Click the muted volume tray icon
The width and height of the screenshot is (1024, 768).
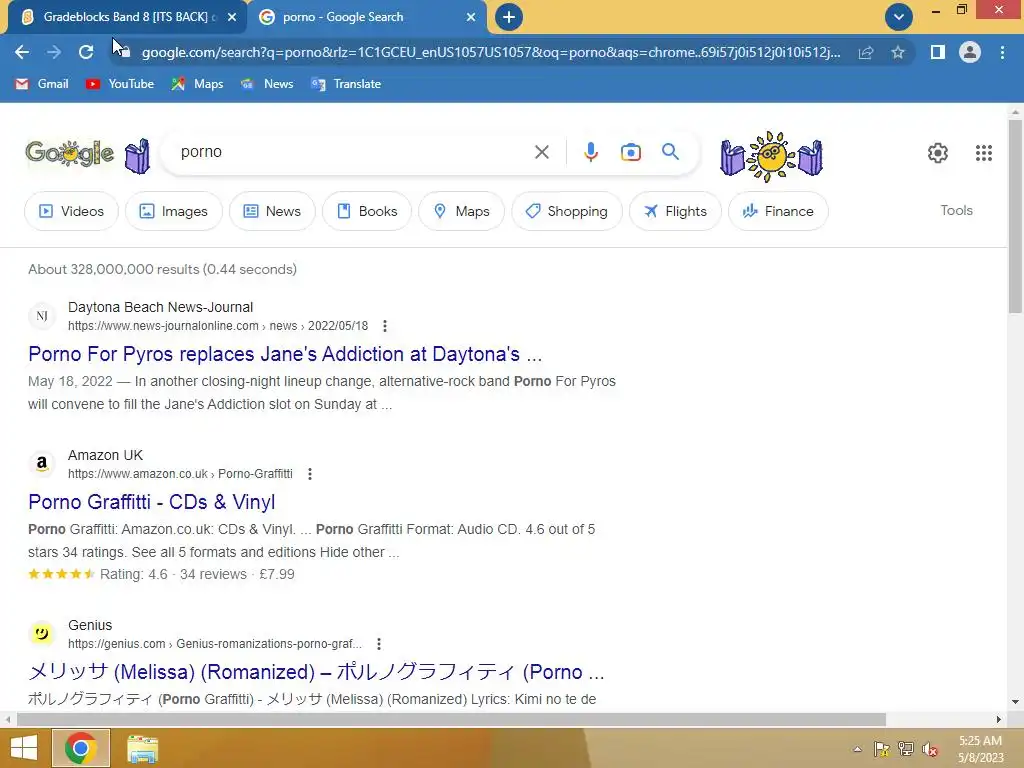(x=930, y=749)
